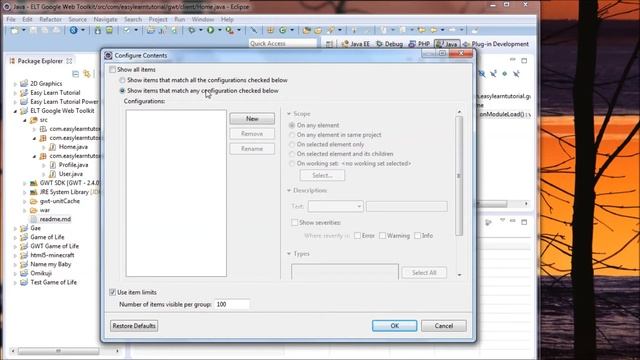Click the Open Type toolbar icon
This screenshot has width=640, height=360.
307,30
